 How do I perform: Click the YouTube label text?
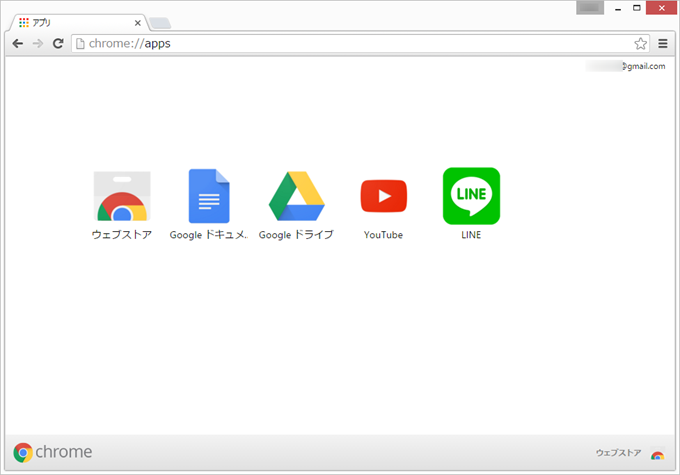click(383, 235)
